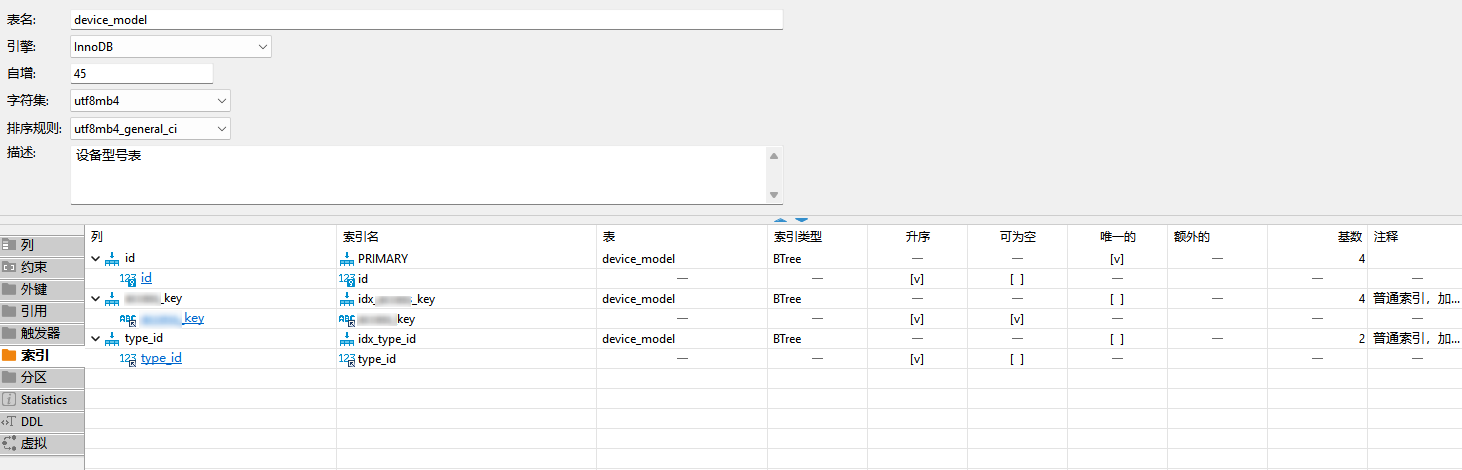Click the 表名 device_model input field

point(426,19)
